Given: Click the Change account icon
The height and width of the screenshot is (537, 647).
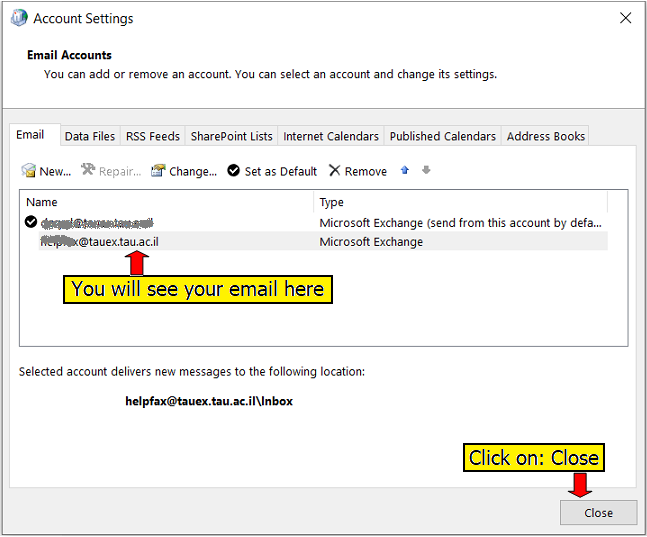Looking at the screenshot, I should [x=158, y=170].
